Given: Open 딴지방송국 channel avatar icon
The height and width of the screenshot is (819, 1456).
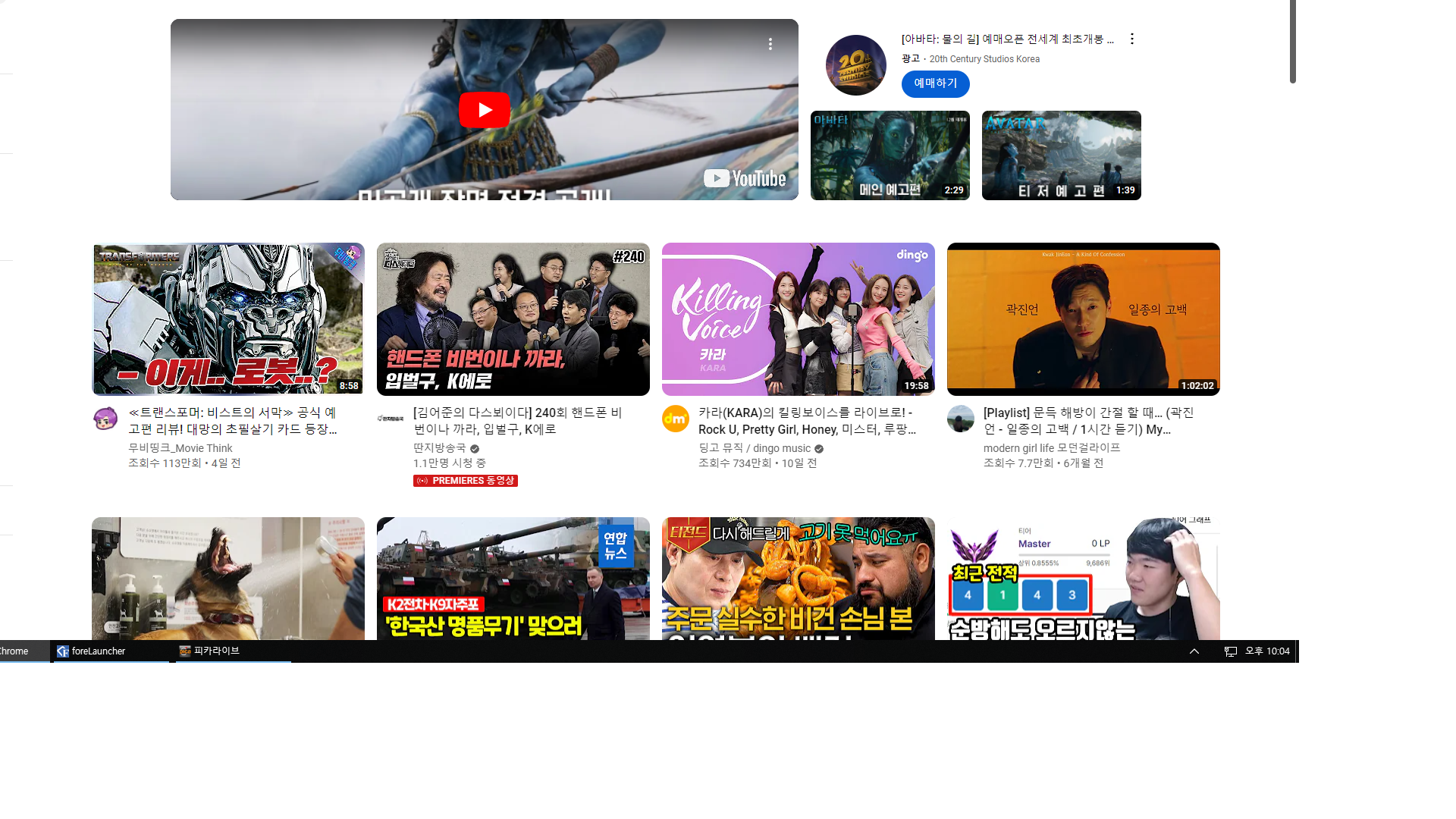Looking at the screenshot, I should tap(391, 419).
